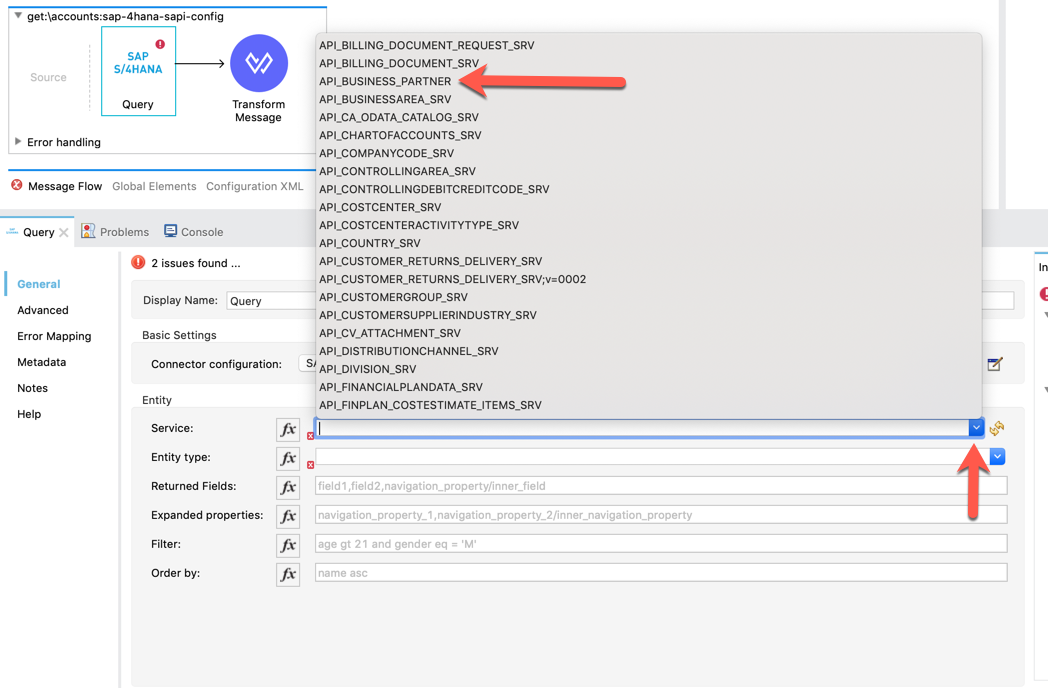Refresh the Service metadata list icon

pos(997,428)
